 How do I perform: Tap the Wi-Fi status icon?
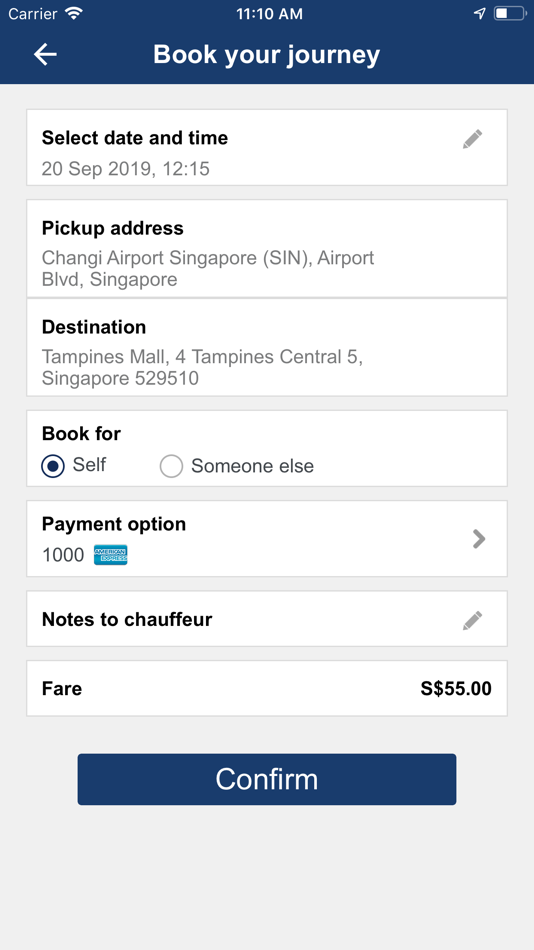coord(74,13)
